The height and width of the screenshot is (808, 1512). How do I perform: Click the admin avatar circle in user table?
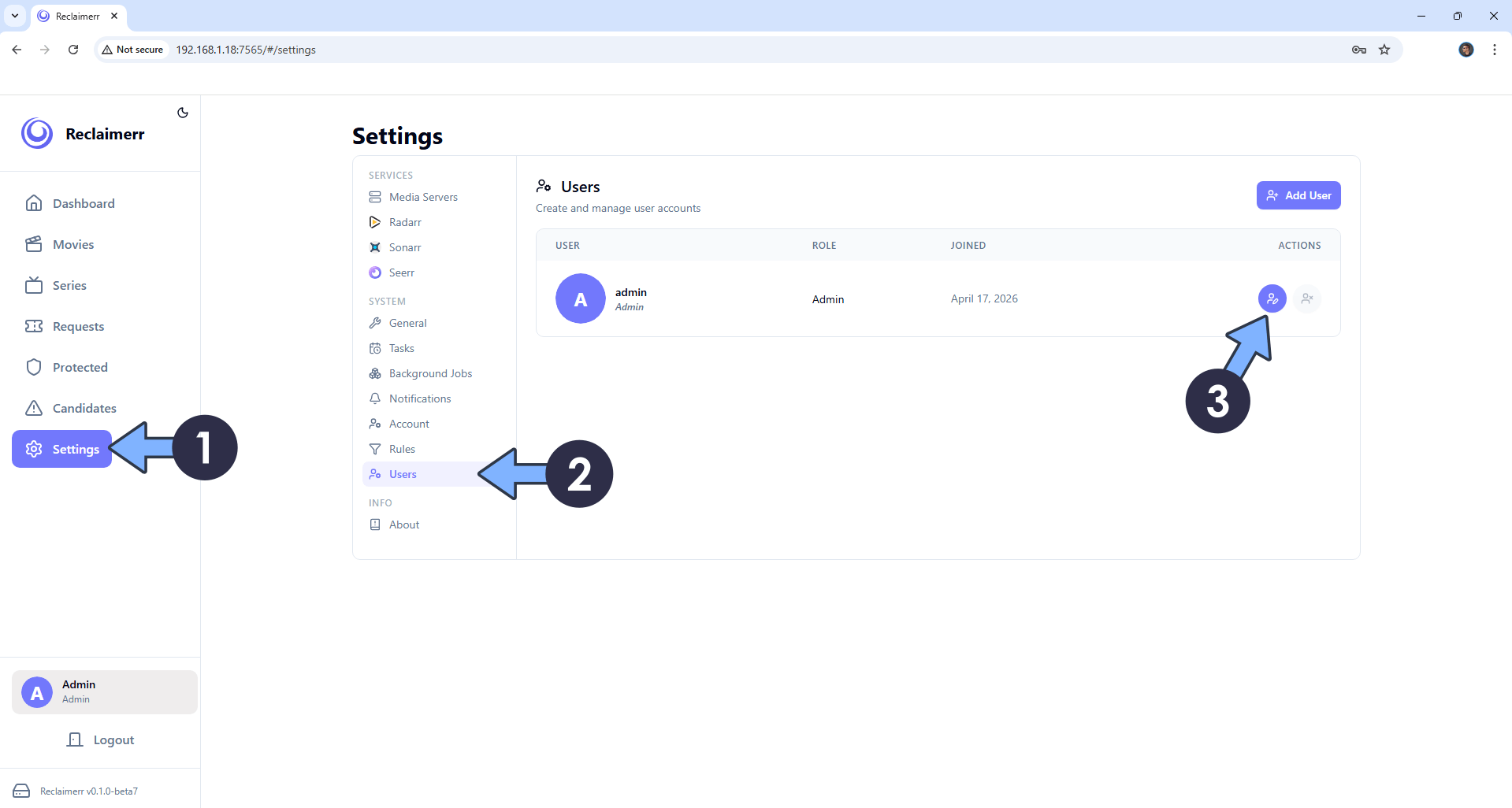pyautogui.click(x=580, y=298)
